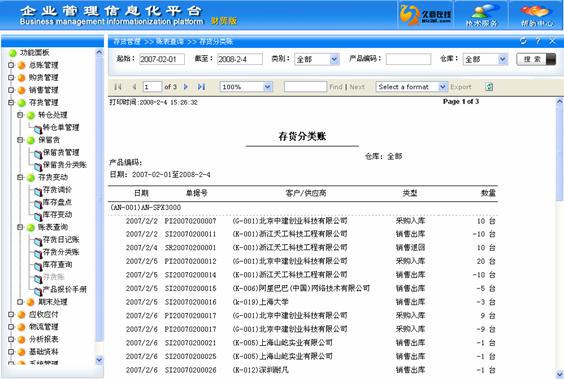Click the 销售退回 type cell

point(410,248)
